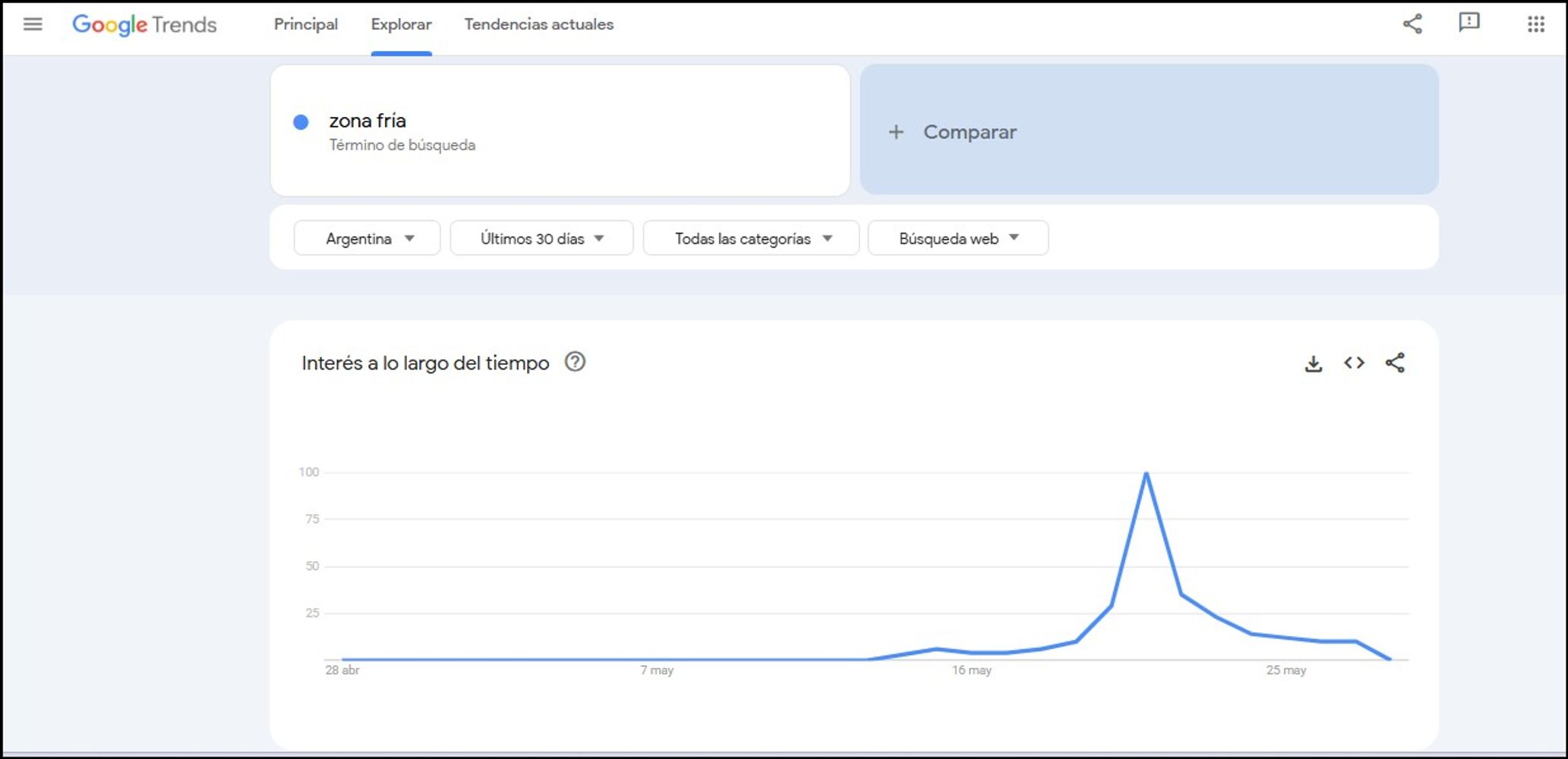Click the 28 abr axis label
The image size is (1568, 759).
coord(342,670)
